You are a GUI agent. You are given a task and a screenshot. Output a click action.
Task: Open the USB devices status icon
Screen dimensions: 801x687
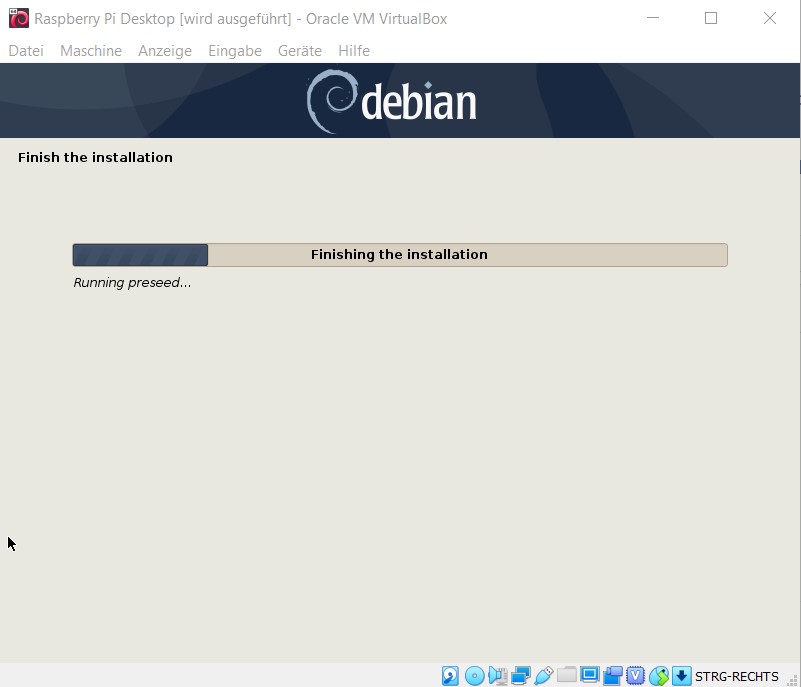[544, 676]
